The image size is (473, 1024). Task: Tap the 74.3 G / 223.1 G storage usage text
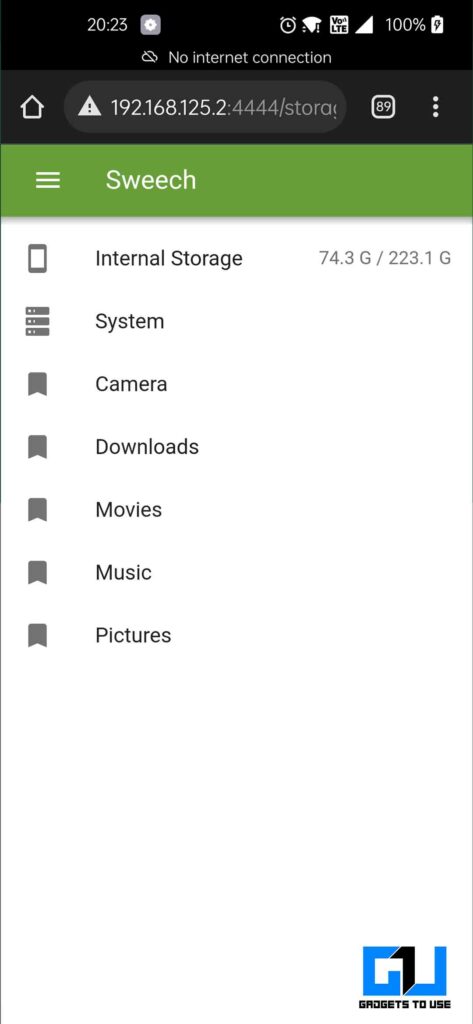coord(385,258)
